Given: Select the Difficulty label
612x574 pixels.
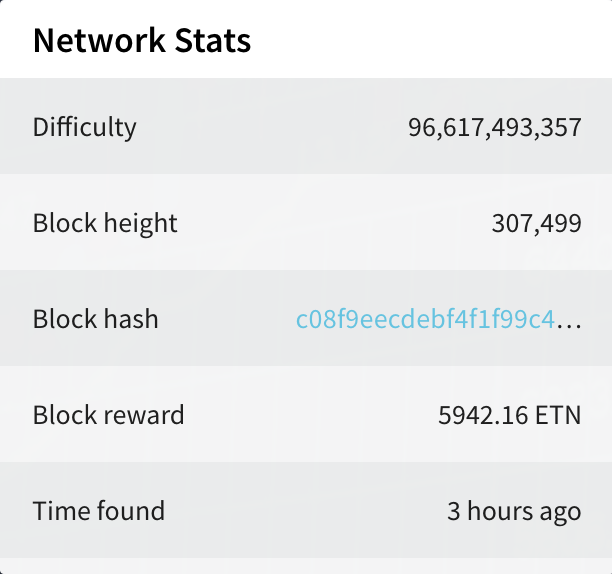Looking at the screenshot, I should pos(85,128).
